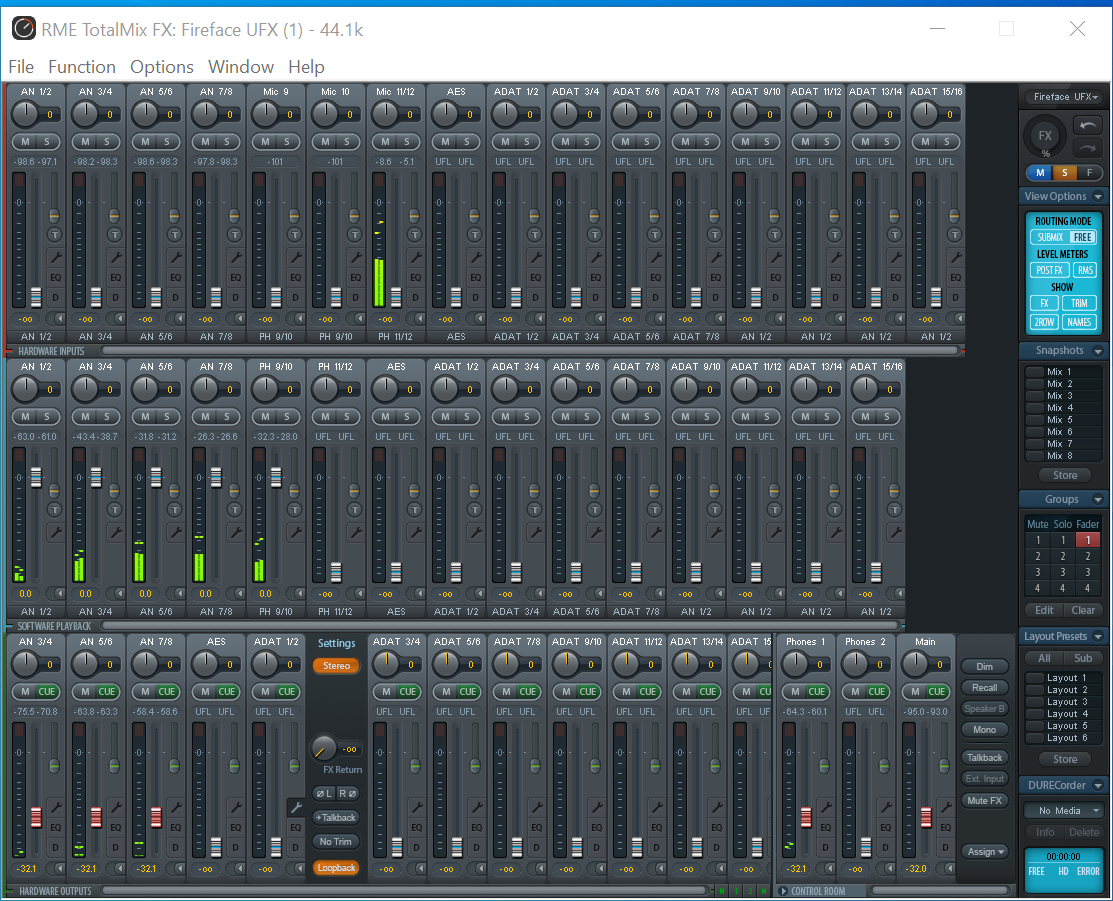Collapse the View Options section

point(1098,197)
